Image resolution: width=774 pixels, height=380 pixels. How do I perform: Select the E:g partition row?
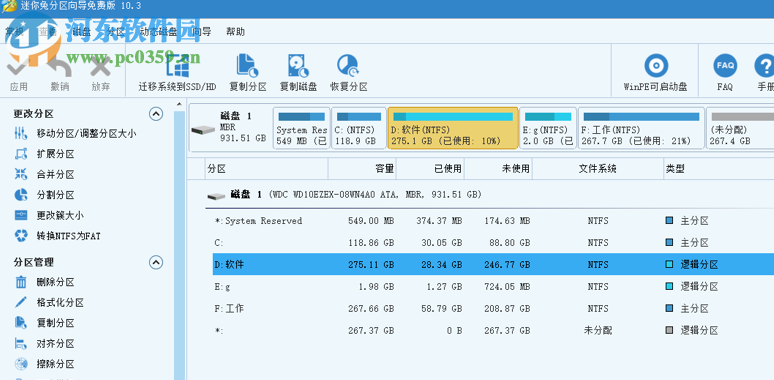point(493,286)
